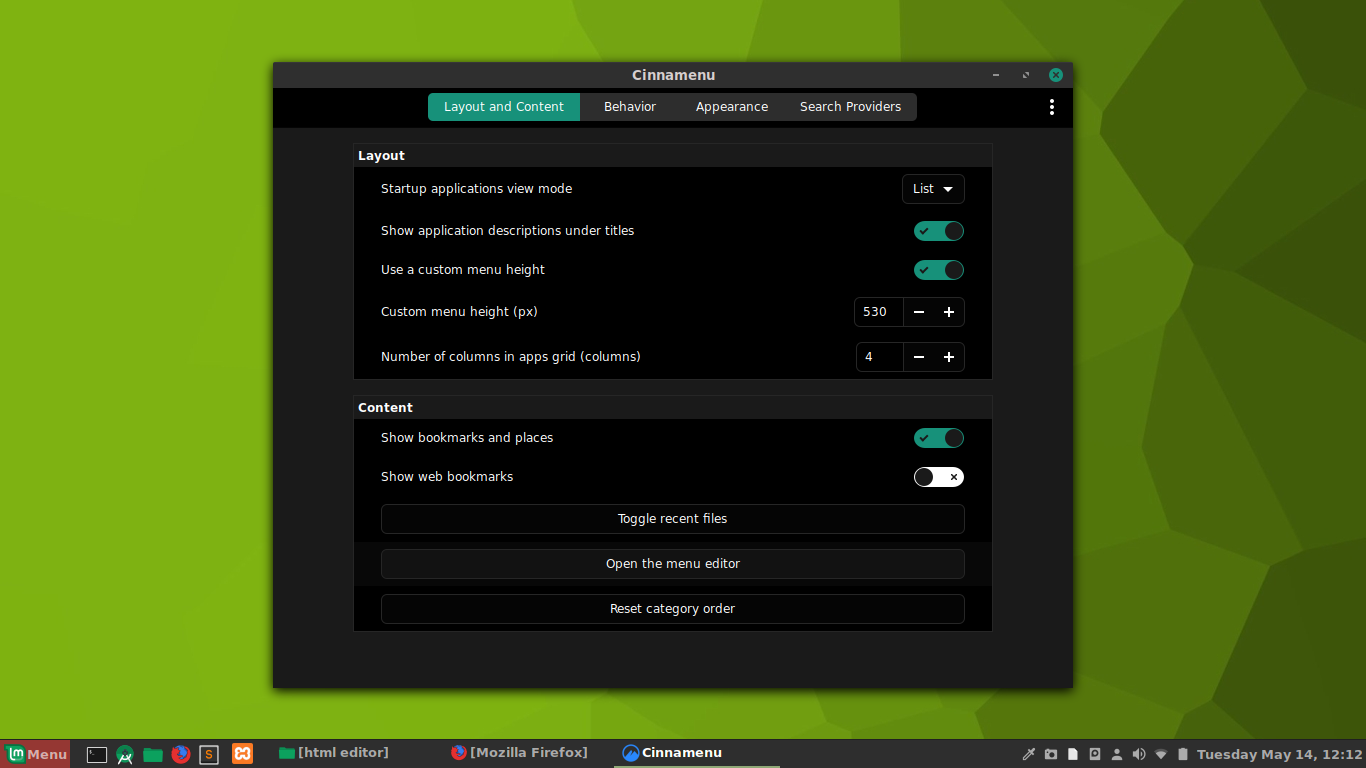The height and width of the screenshot is (768, 1366).
Task: Turn off custom menu height
Action: coord(938,270)
